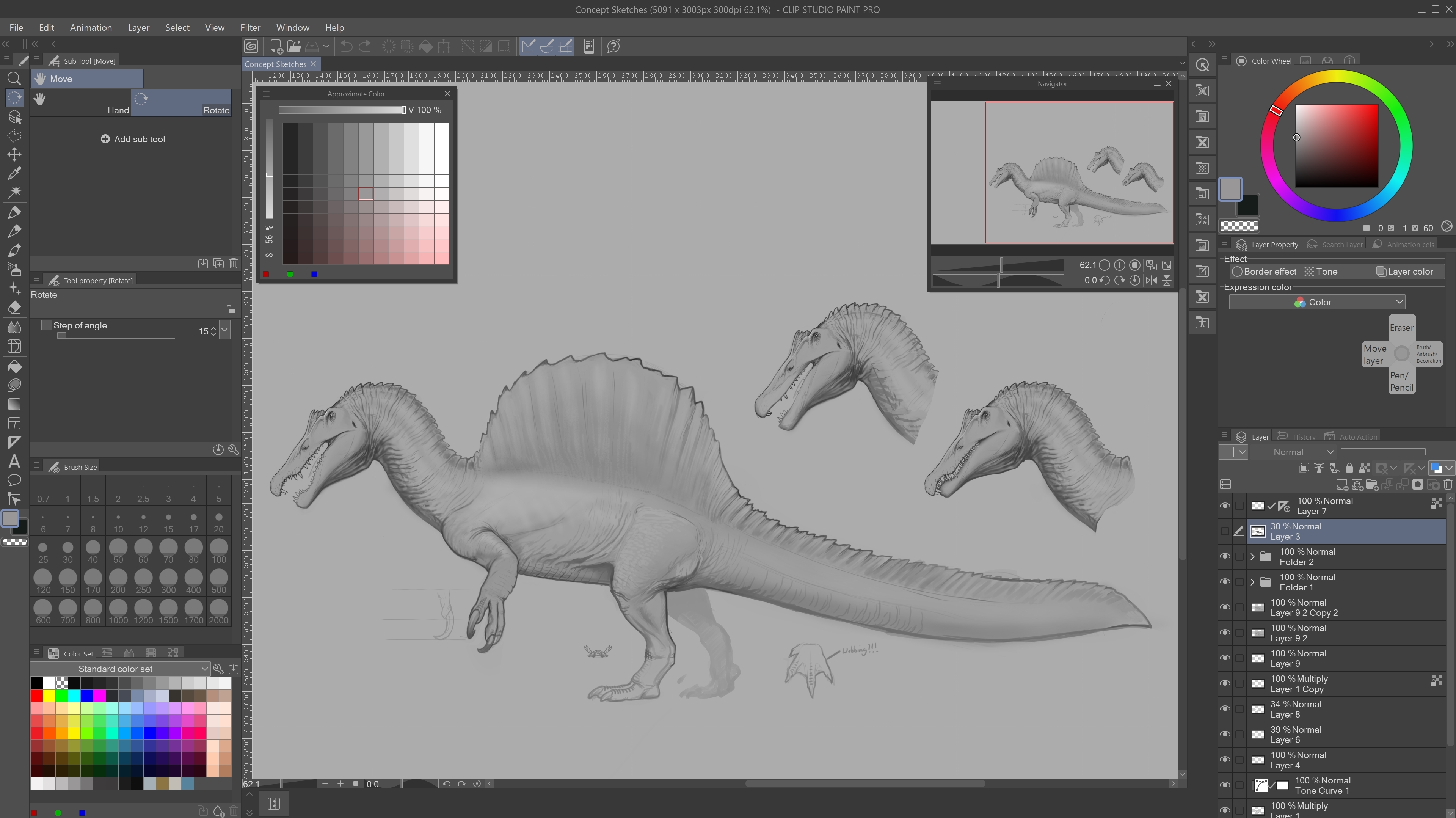1456x818 pixels.
Task: Open the Standard color set dropdown
Action: 120,669
